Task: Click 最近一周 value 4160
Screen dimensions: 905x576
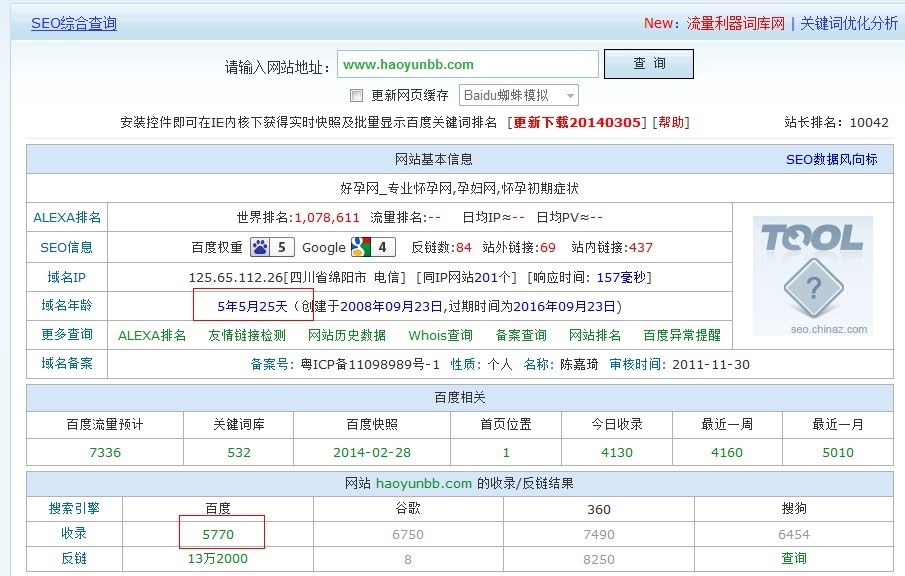Action: [x=727, y=452]
